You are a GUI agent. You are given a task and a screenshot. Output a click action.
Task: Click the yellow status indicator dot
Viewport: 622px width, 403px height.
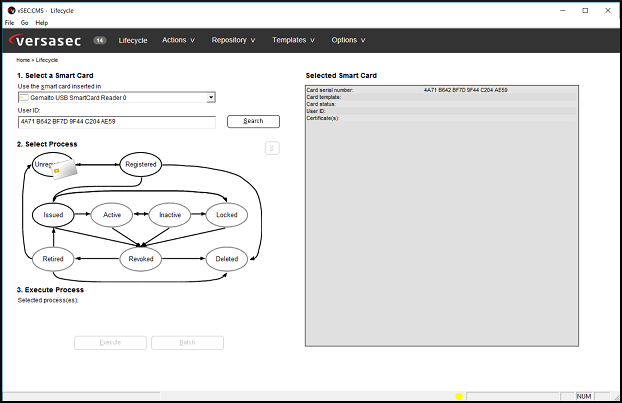pyautogui.click(x=459, y=396)
